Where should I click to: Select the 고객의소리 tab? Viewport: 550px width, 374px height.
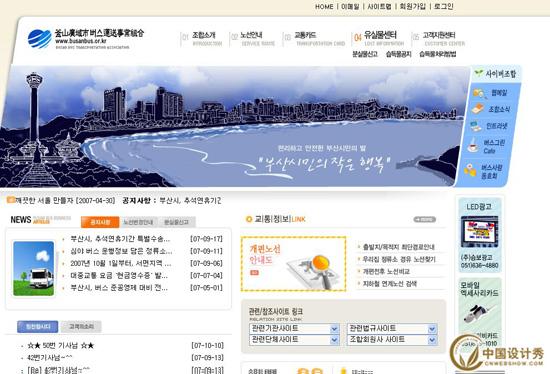point(81,327)
